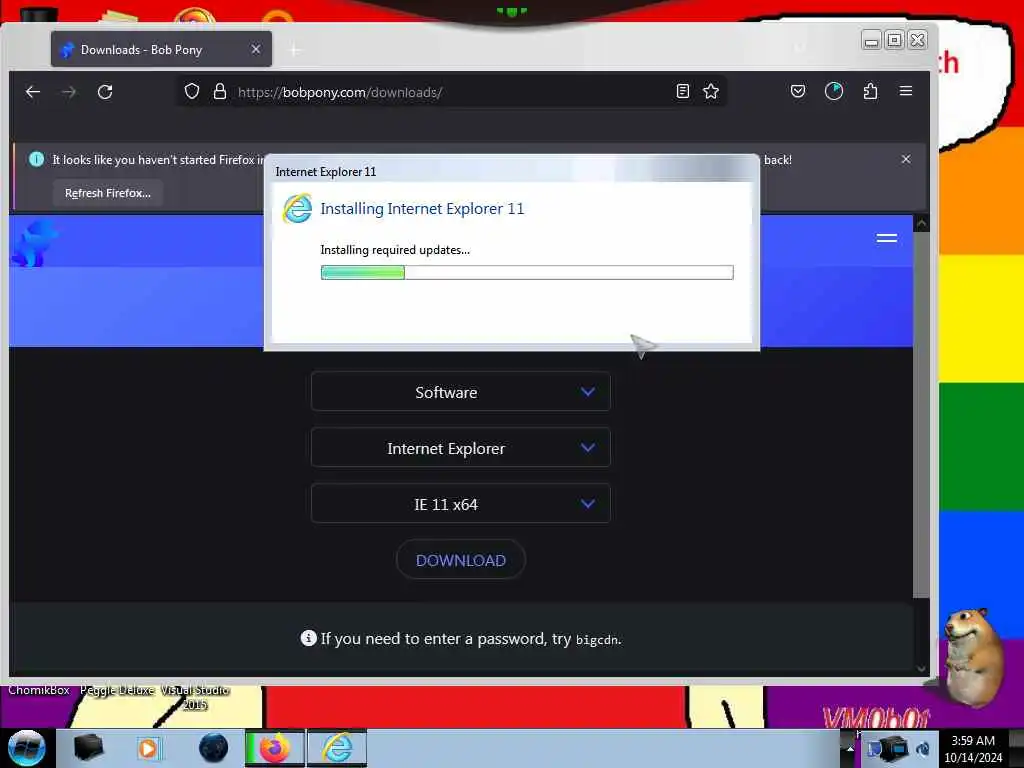The height and width of the screenshot is (768, 1024).
Task: Click the address bar URL field
Action: pyautogui.click(x=451, y=92)
